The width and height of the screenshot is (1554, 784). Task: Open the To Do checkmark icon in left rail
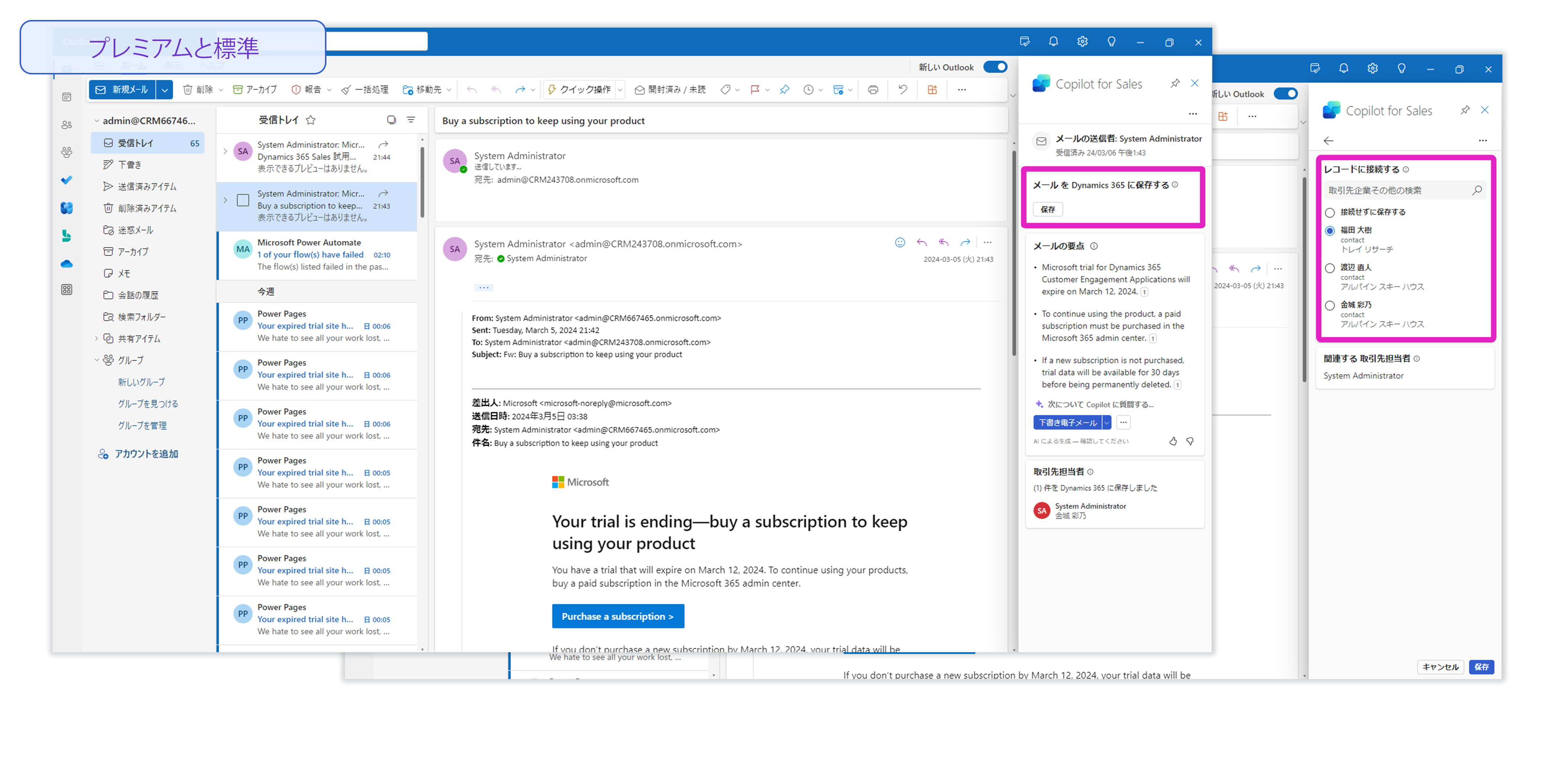(x=66, y=180)
